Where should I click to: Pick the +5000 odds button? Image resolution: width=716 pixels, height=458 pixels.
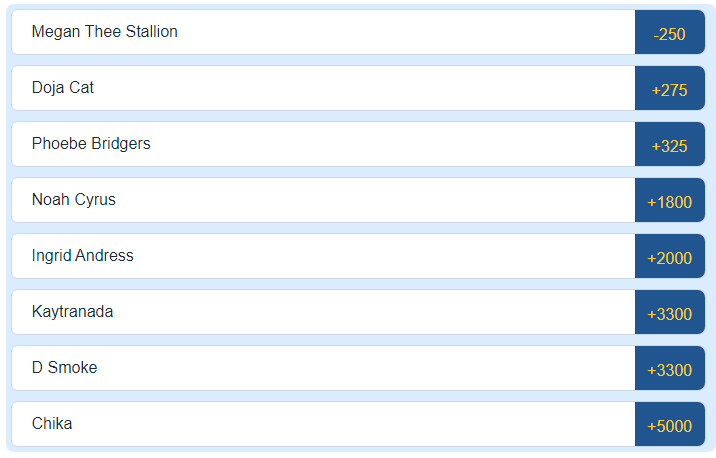669,425
